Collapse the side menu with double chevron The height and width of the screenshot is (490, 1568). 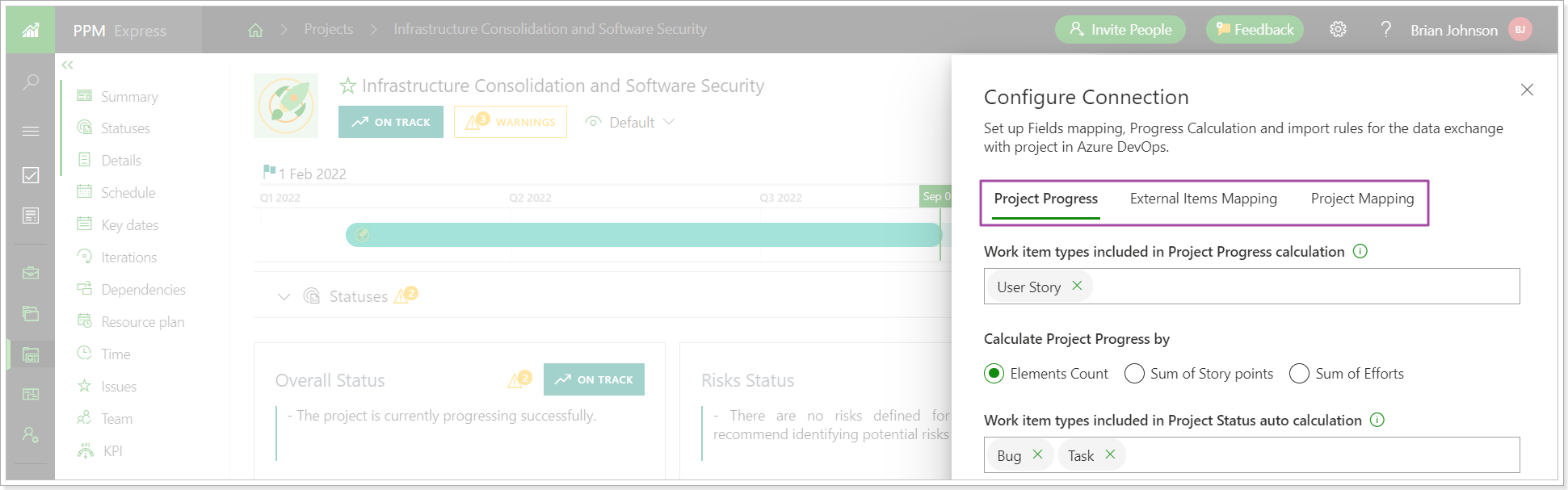pyautogui.click(x=67, y=65)
